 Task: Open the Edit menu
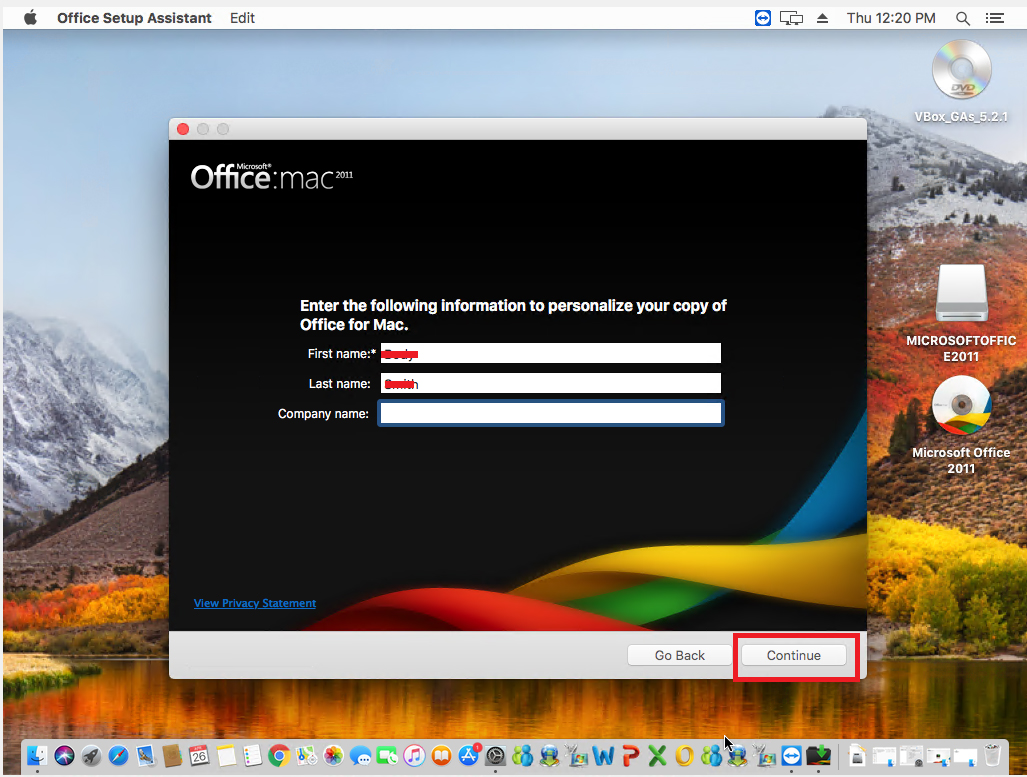[x=242, y=18]
